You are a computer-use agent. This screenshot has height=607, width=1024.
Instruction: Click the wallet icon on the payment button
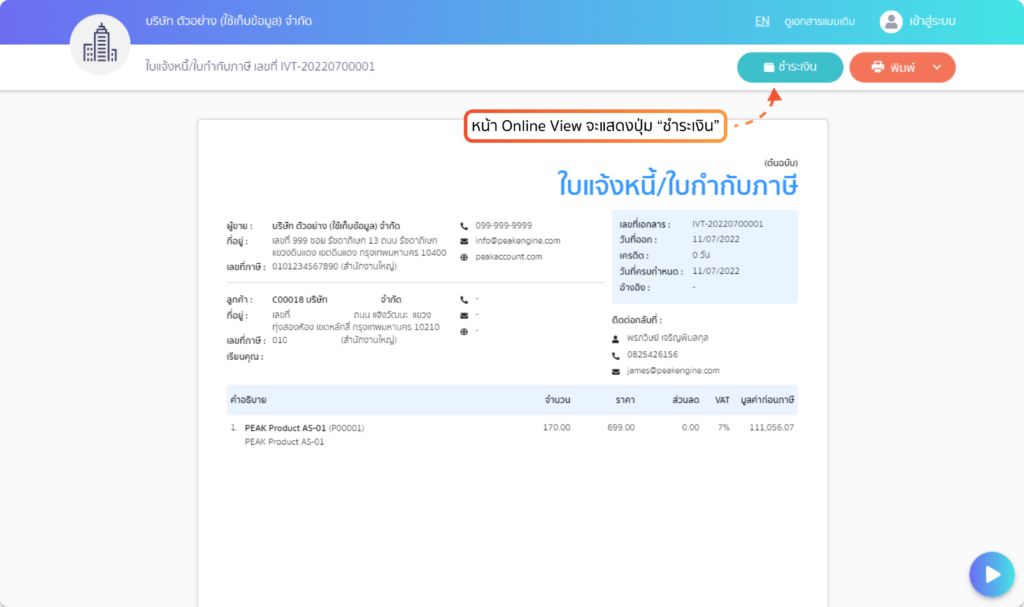(768, 66)
